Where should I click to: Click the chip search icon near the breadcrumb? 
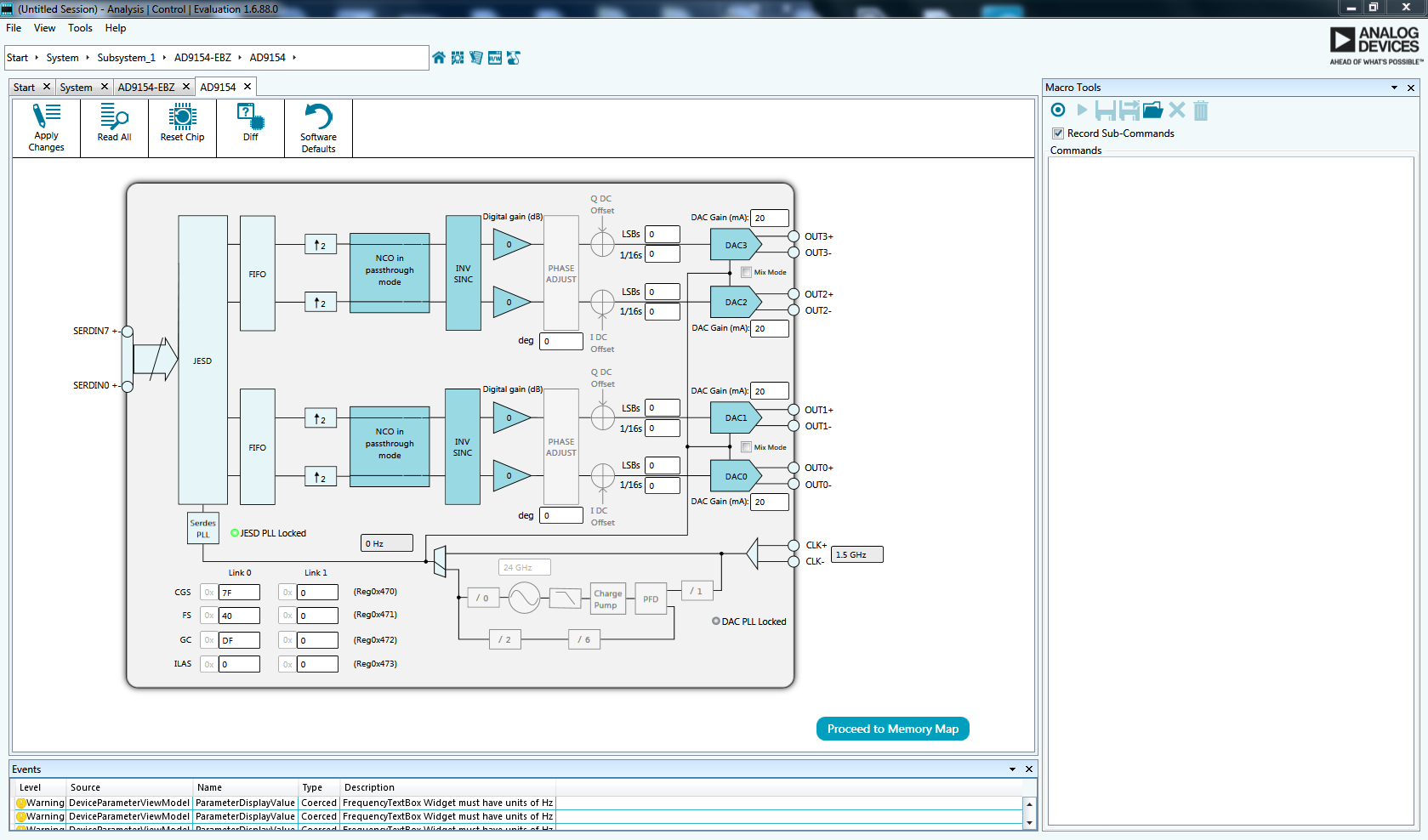click(x=458, y=58)
